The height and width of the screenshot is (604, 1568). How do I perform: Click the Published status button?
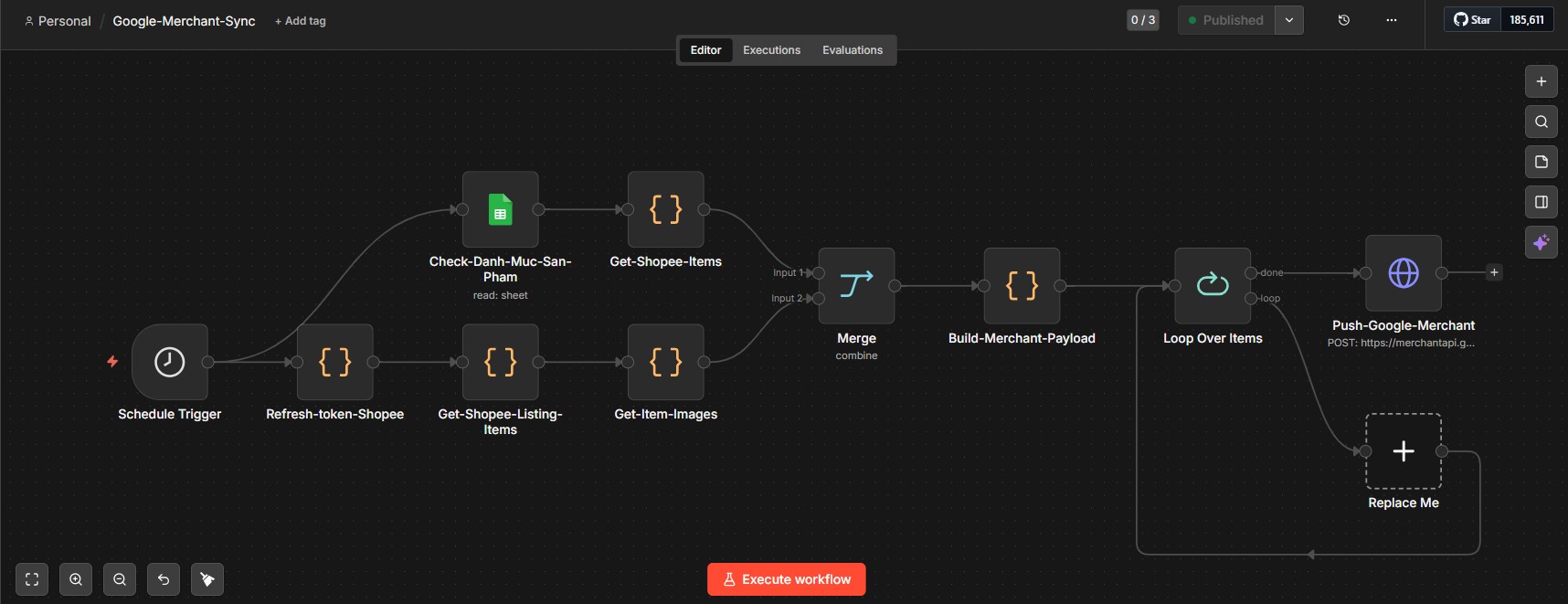(x=1226, y=20)
